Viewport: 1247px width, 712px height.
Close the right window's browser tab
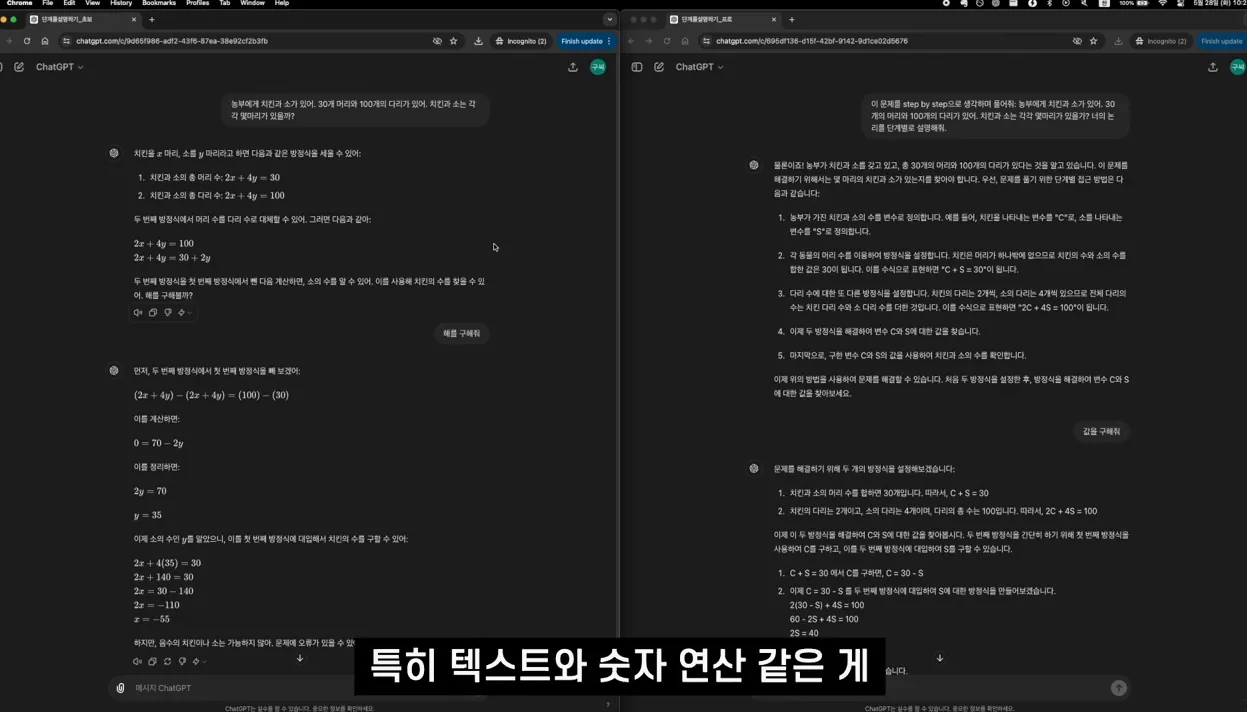point(774,19)
